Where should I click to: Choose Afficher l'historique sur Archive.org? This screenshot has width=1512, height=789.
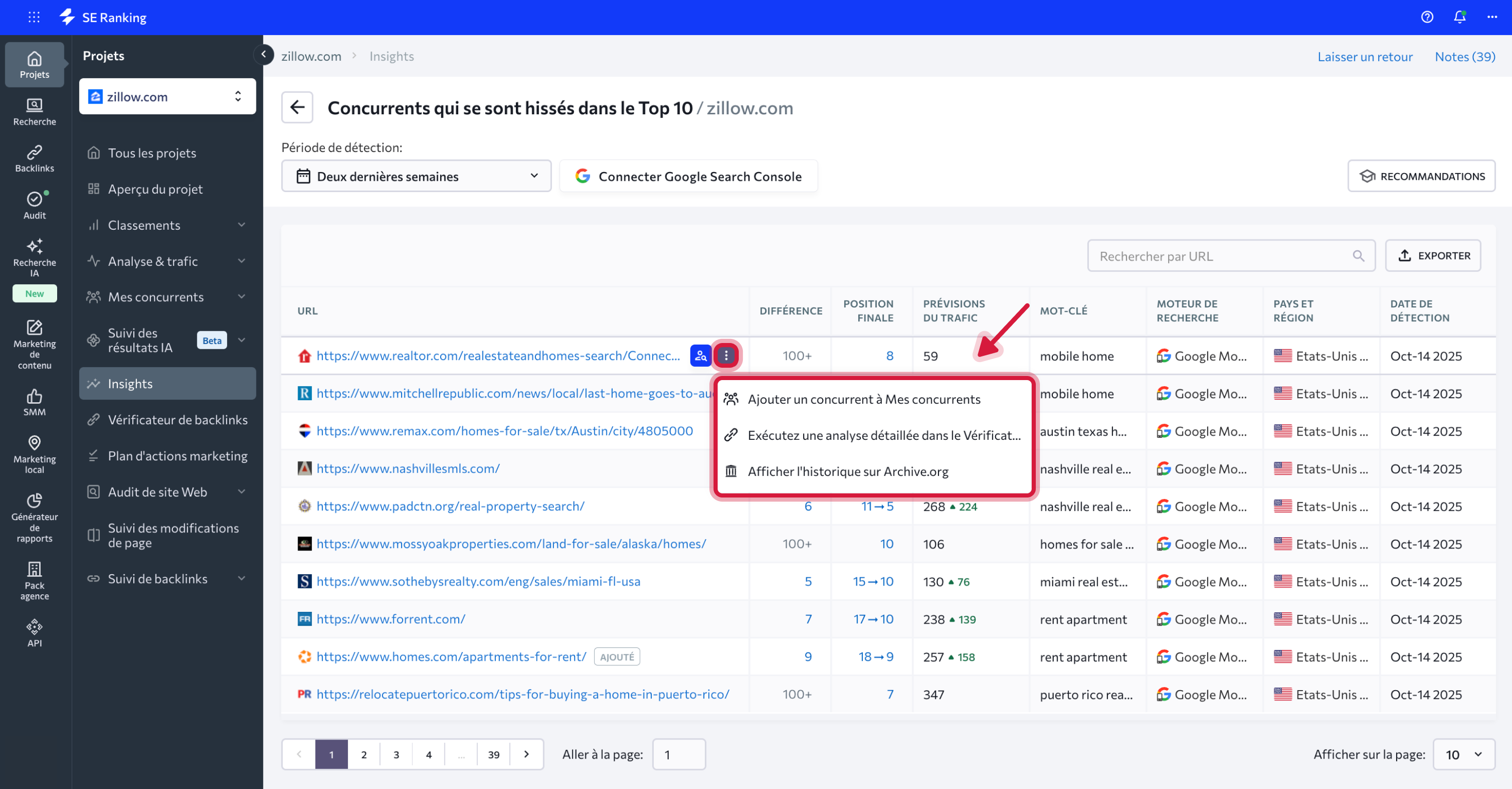point(847,471)
